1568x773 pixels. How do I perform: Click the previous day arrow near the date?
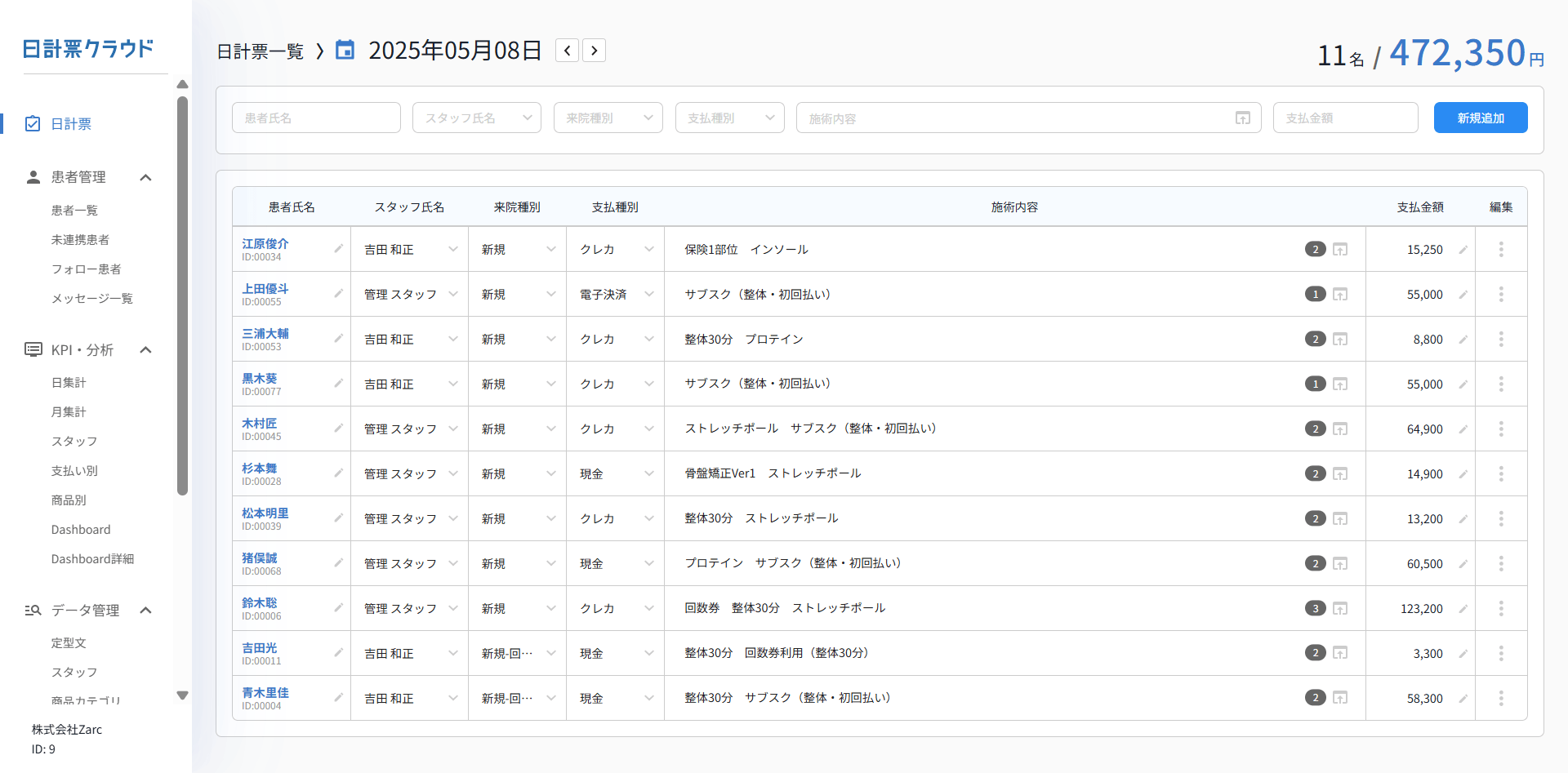click(x=567, y=50)
